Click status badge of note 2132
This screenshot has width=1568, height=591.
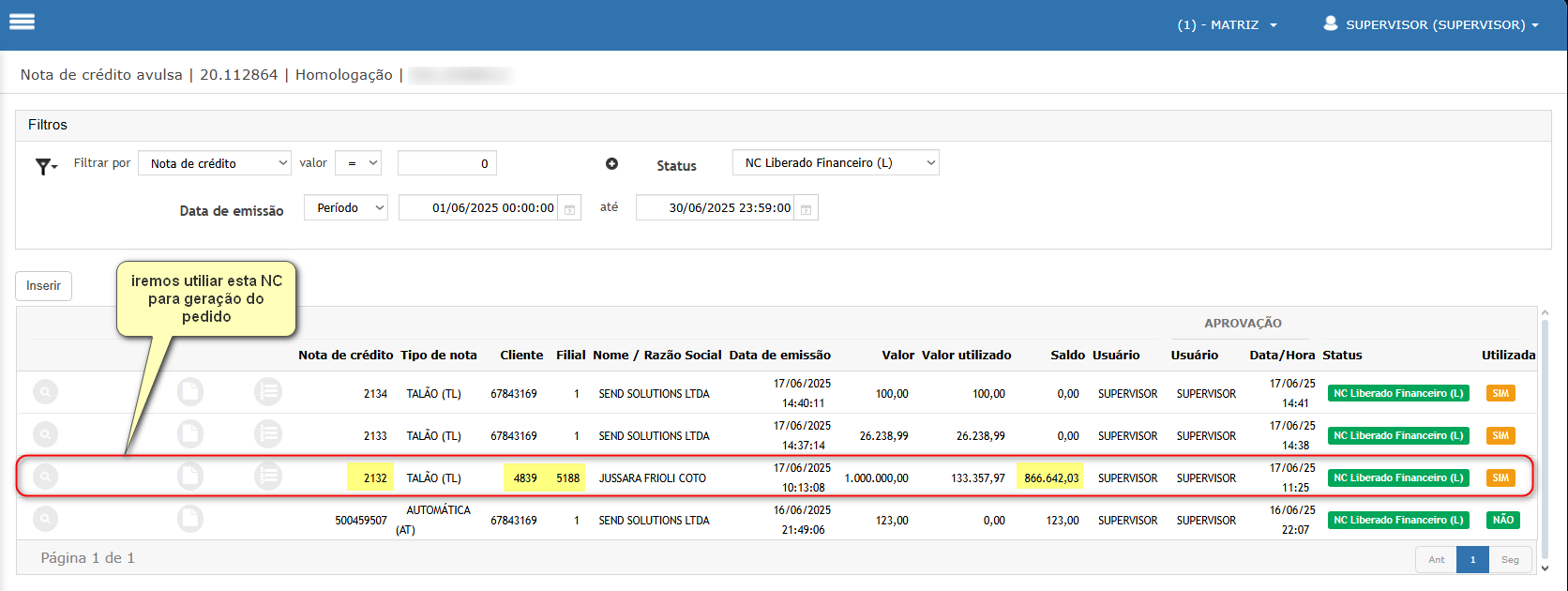pyautogui.click(x=1398, y=477)
